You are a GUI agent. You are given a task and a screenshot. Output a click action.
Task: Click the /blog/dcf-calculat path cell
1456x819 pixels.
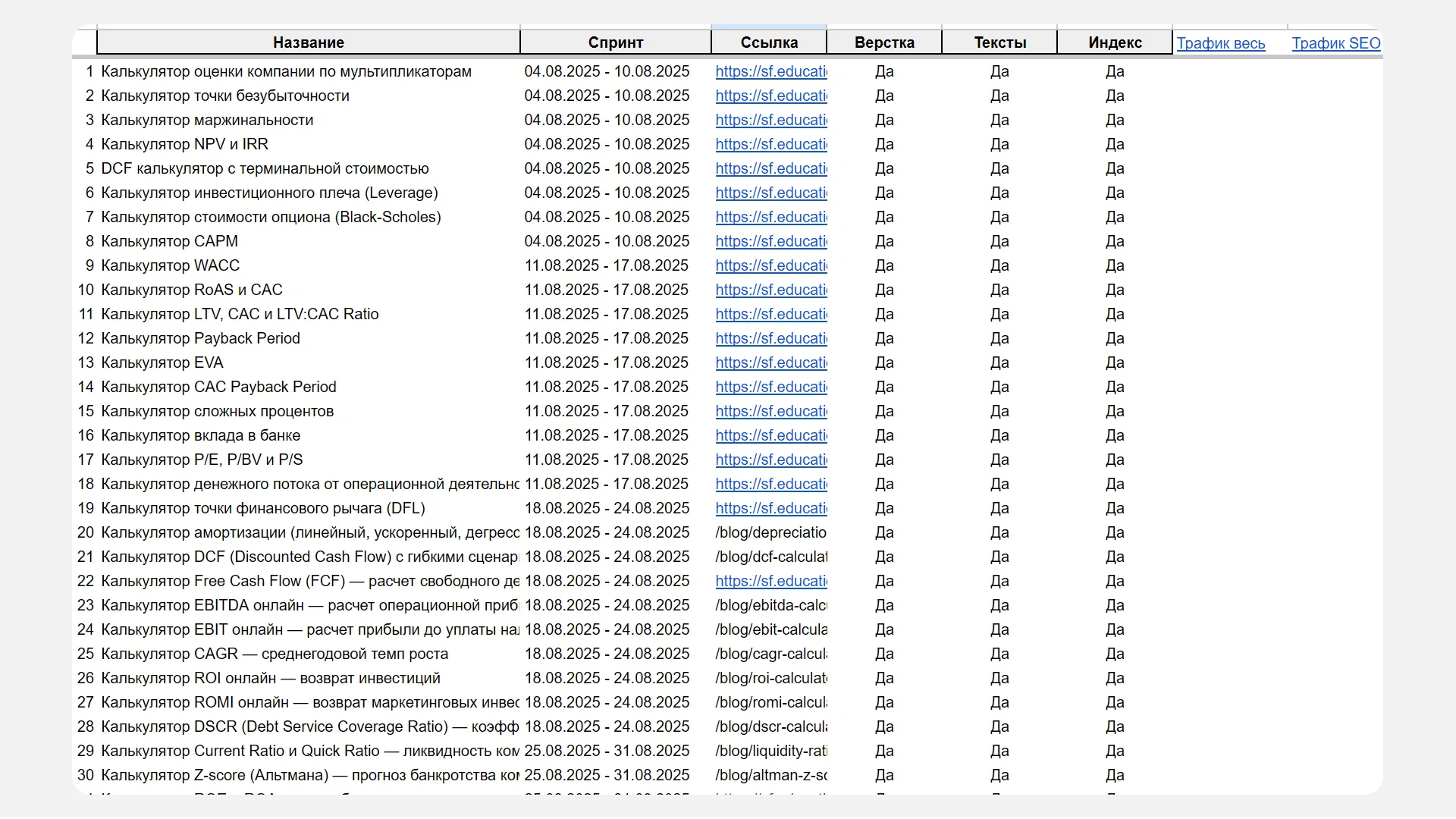coord(771,557)
